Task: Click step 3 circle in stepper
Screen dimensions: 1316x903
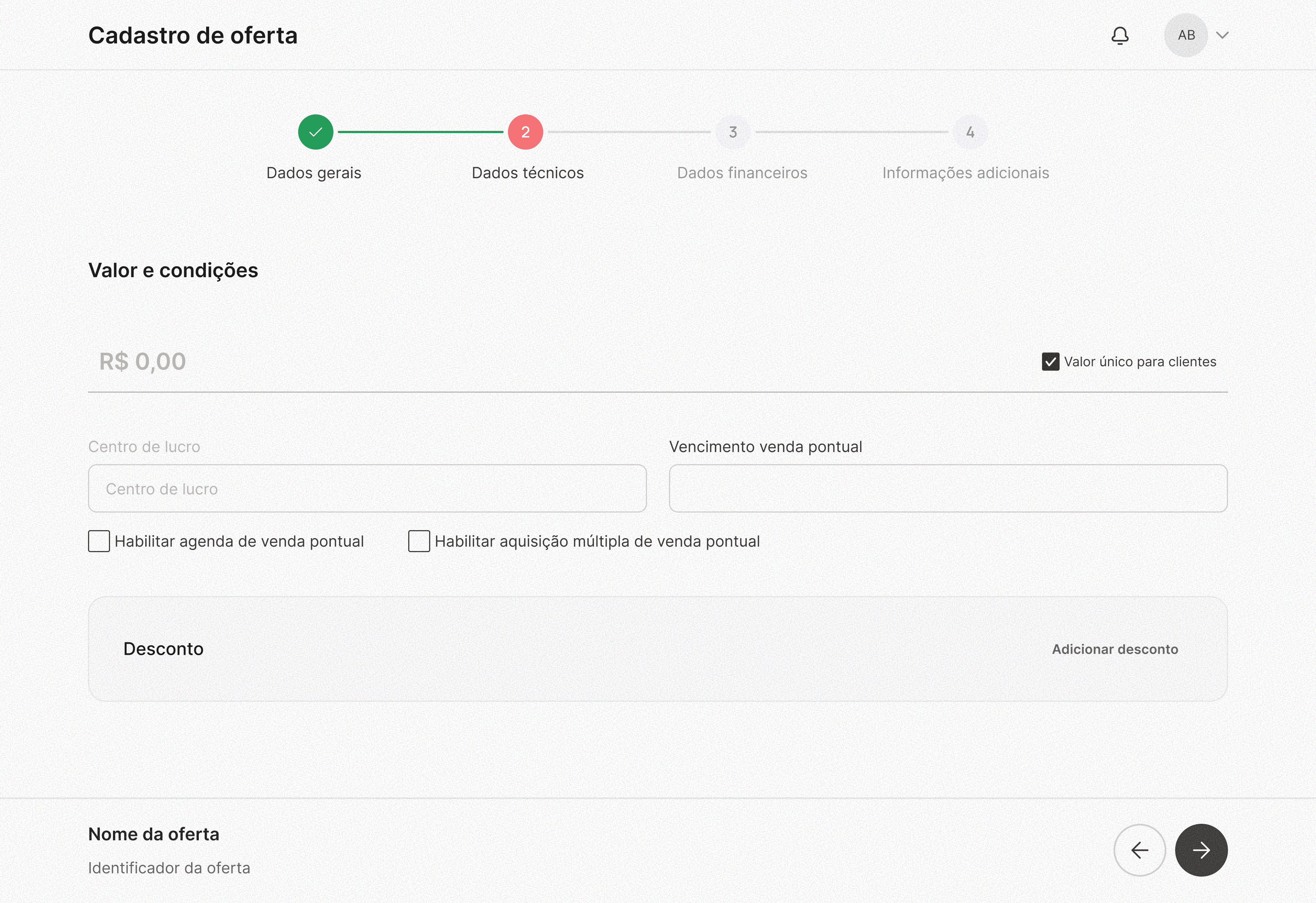Action: pyautogui.click(x=733, y=132)
